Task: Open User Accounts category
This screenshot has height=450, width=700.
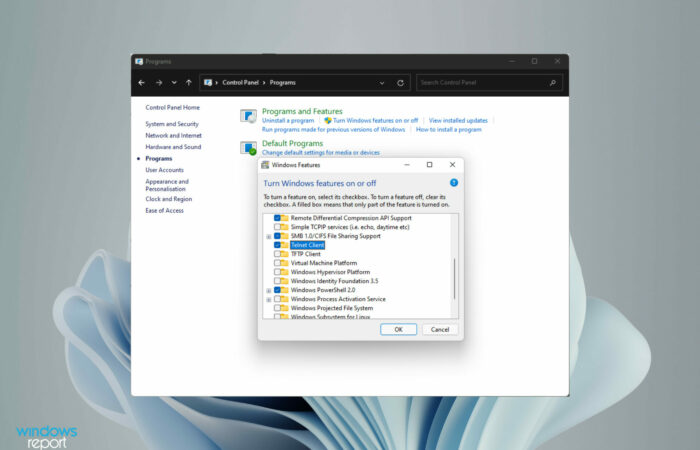Action: click(164, 170)
